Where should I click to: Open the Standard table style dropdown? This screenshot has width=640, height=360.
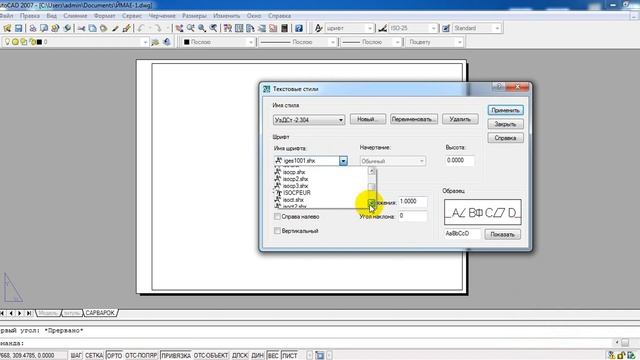tap(497, 28)
